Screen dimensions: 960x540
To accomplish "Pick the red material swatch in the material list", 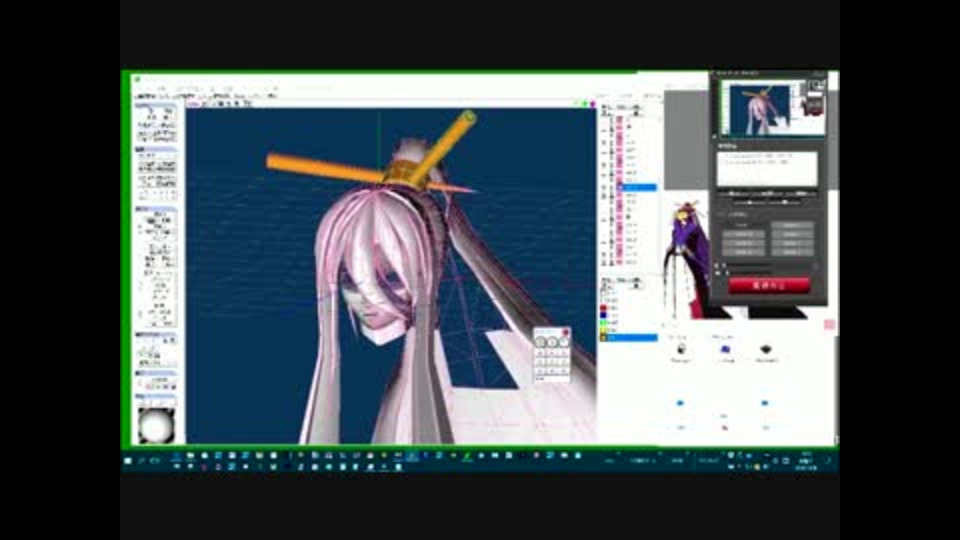I will [604, 308].
